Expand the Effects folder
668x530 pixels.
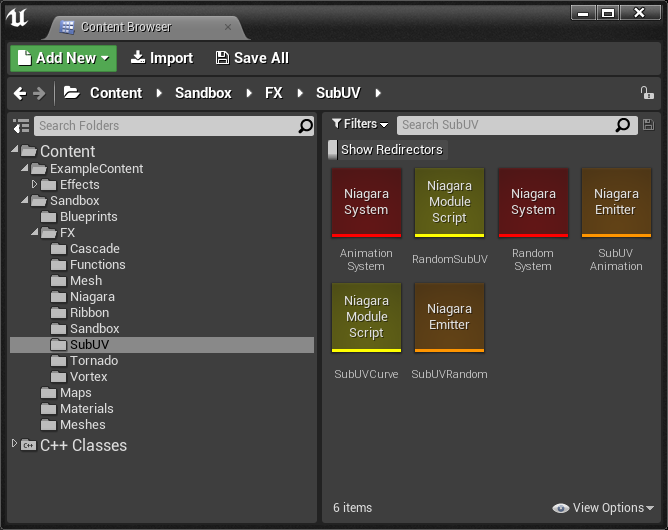pyautogui.click(x=35, y=184)
